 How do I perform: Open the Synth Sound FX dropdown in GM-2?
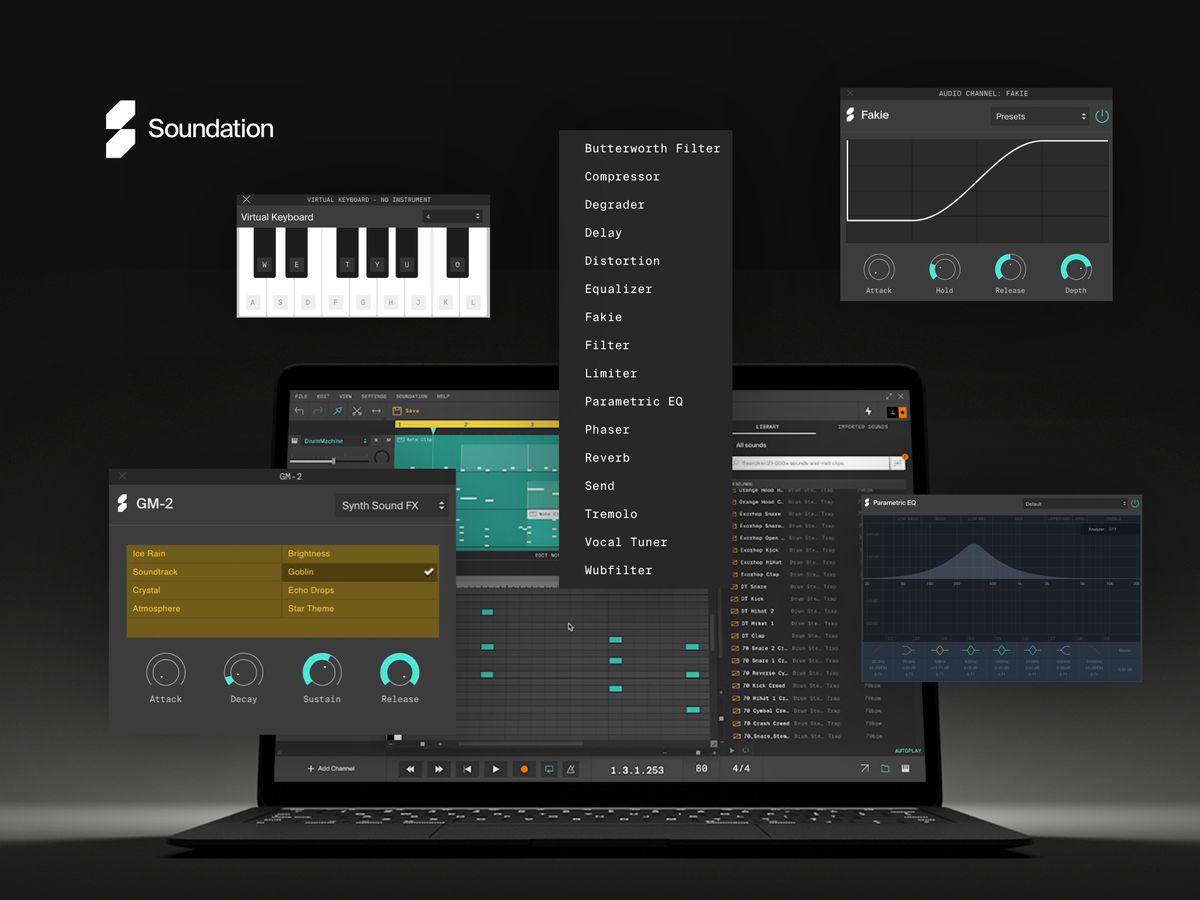pos(393,505)
